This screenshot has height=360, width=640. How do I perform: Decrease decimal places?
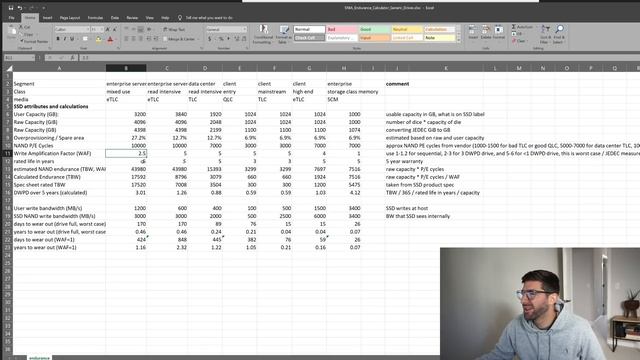(244, 39)
